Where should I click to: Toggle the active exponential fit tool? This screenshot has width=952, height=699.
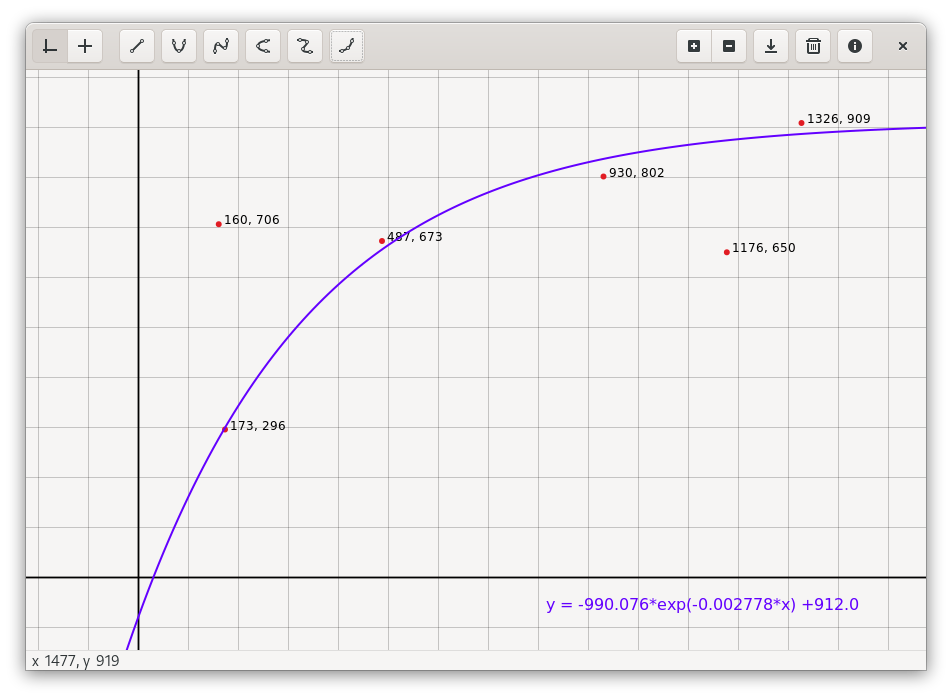[346, 46]
